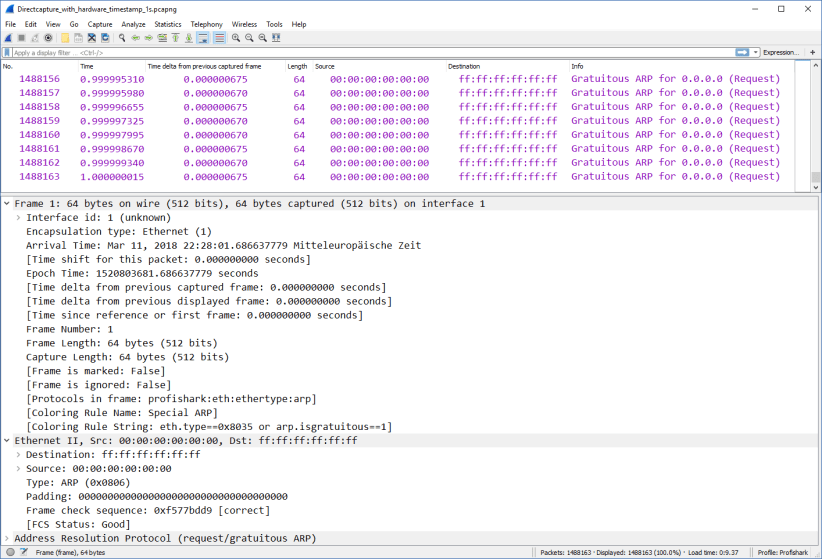The width and height of the screenshot is (822, 559).
Task: Jump to the first packet icon
Action: tap(176, 38)
